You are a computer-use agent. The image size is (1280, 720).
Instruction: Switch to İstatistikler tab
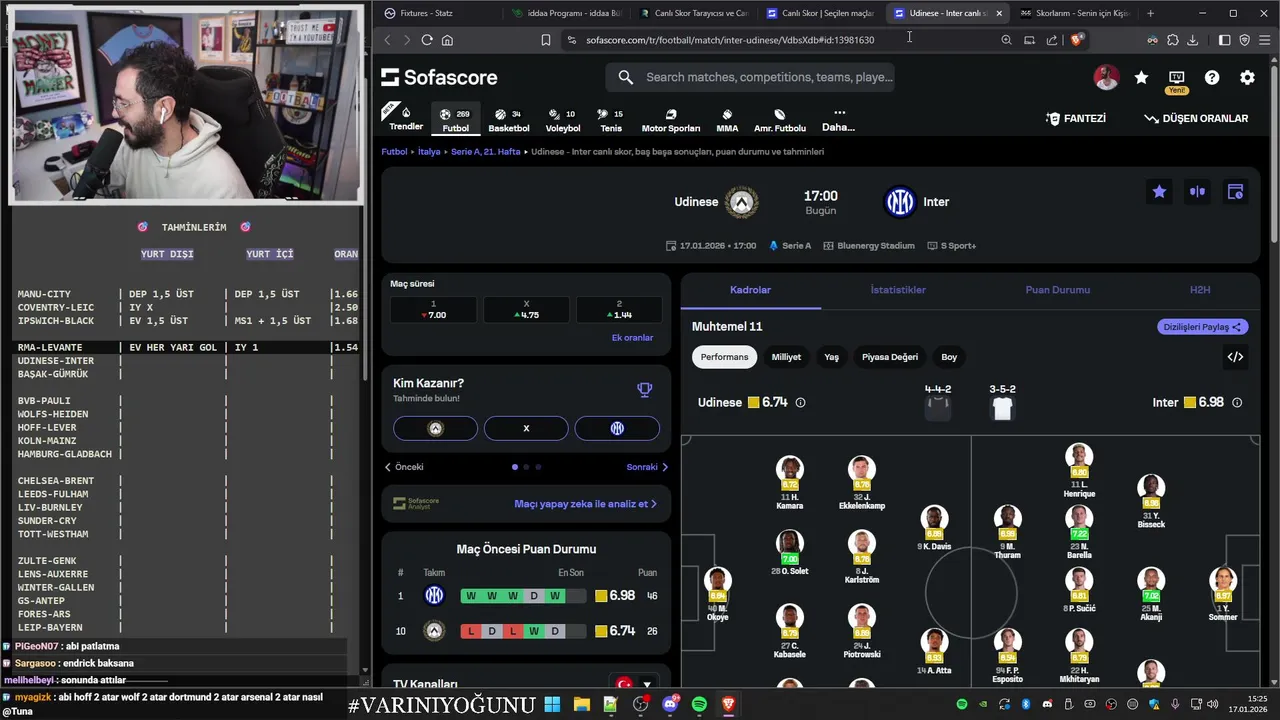898,290
